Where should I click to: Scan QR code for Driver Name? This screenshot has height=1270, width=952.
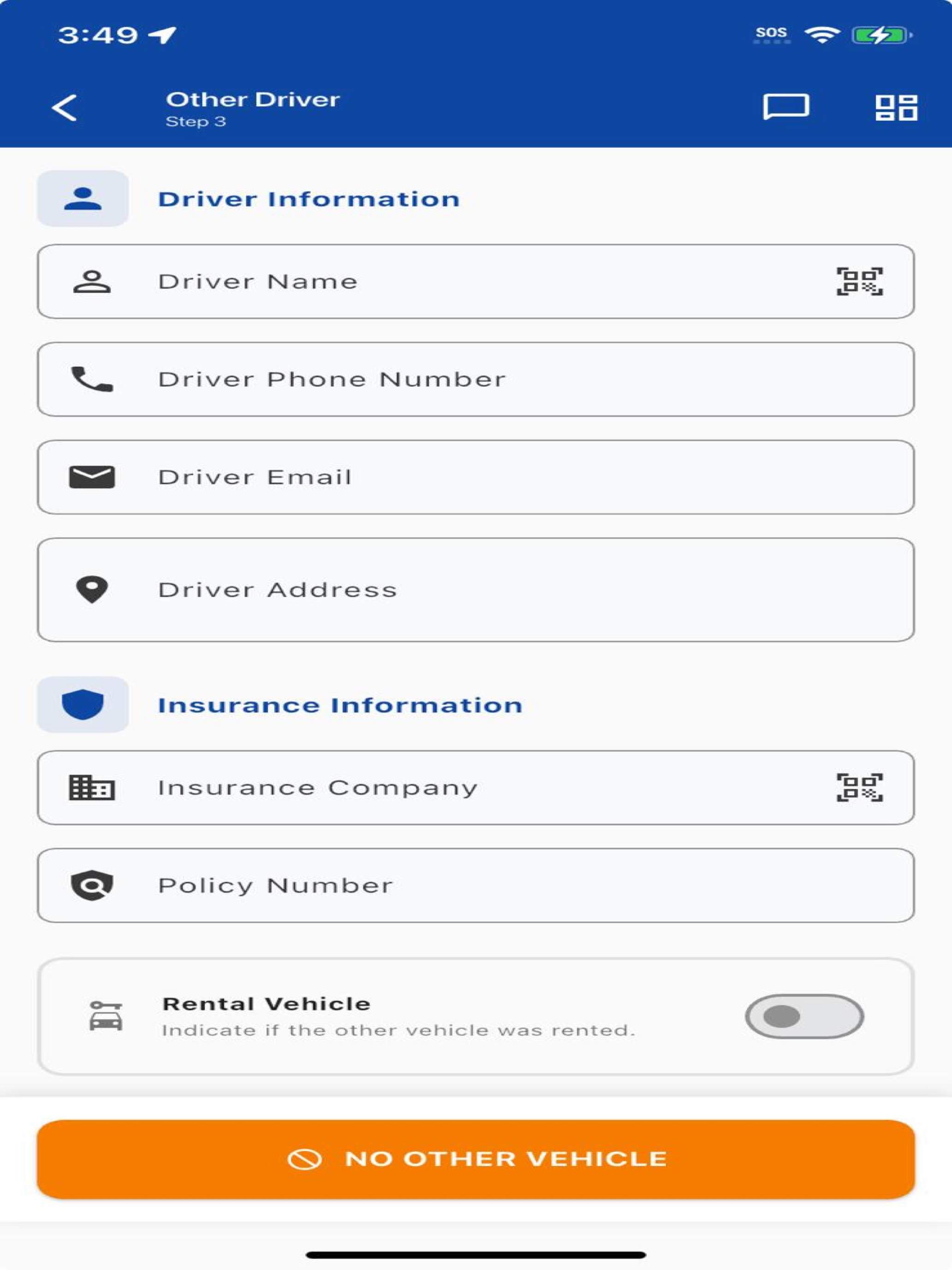[859, 282]
